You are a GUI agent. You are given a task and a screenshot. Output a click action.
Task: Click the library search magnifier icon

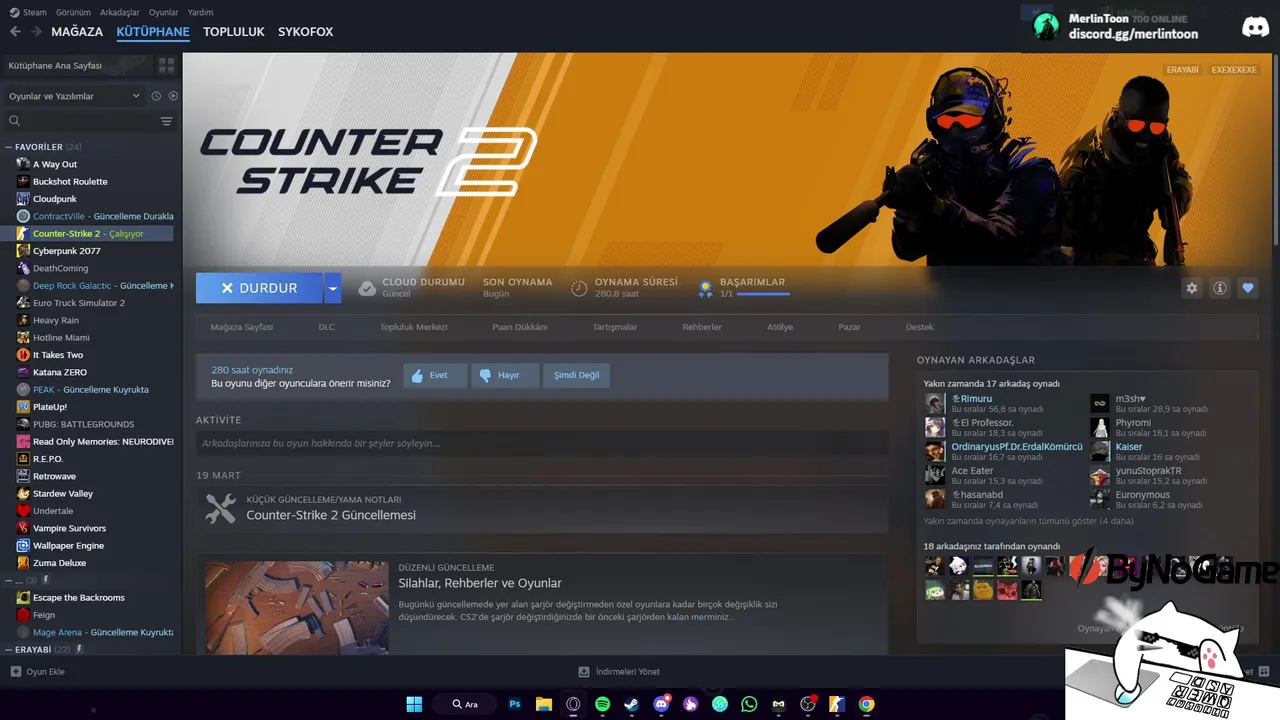click(x=14, y=121)
